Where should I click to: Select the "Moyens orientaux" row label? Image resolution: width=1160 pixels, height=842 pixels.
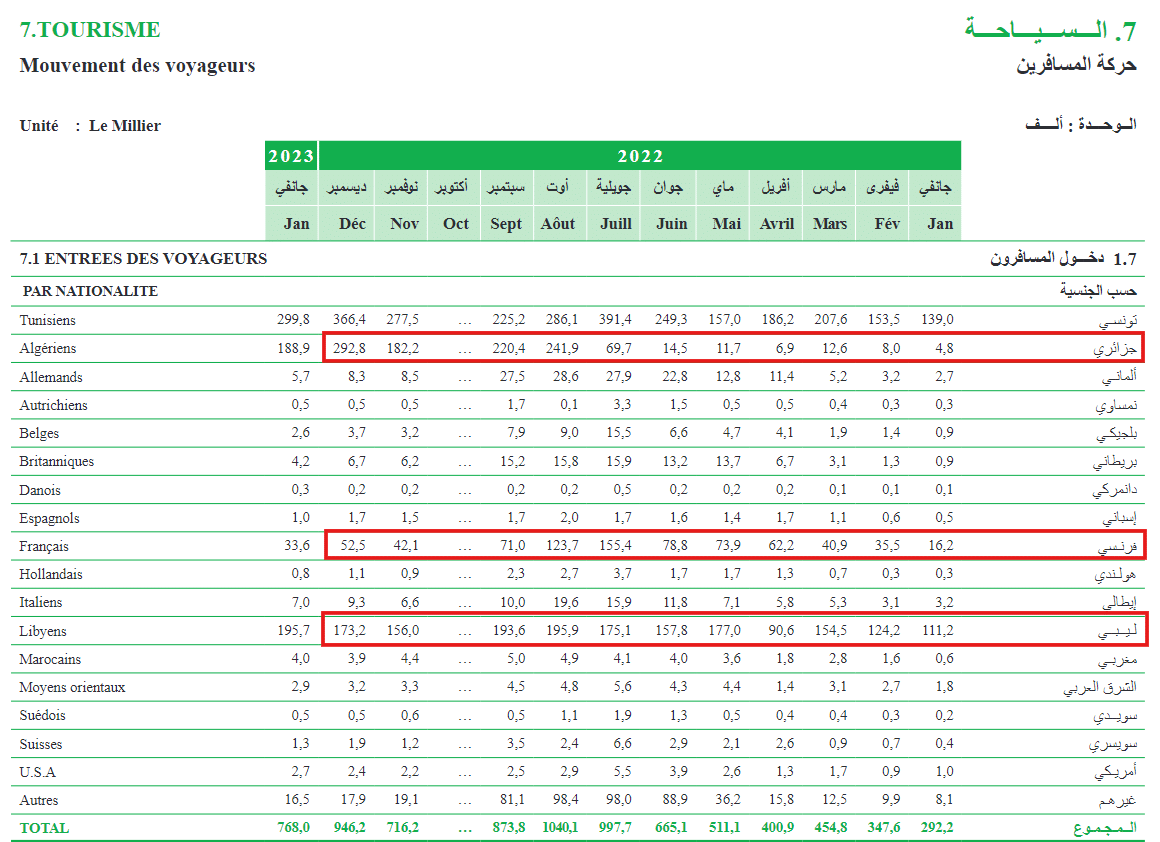(72, 687)
